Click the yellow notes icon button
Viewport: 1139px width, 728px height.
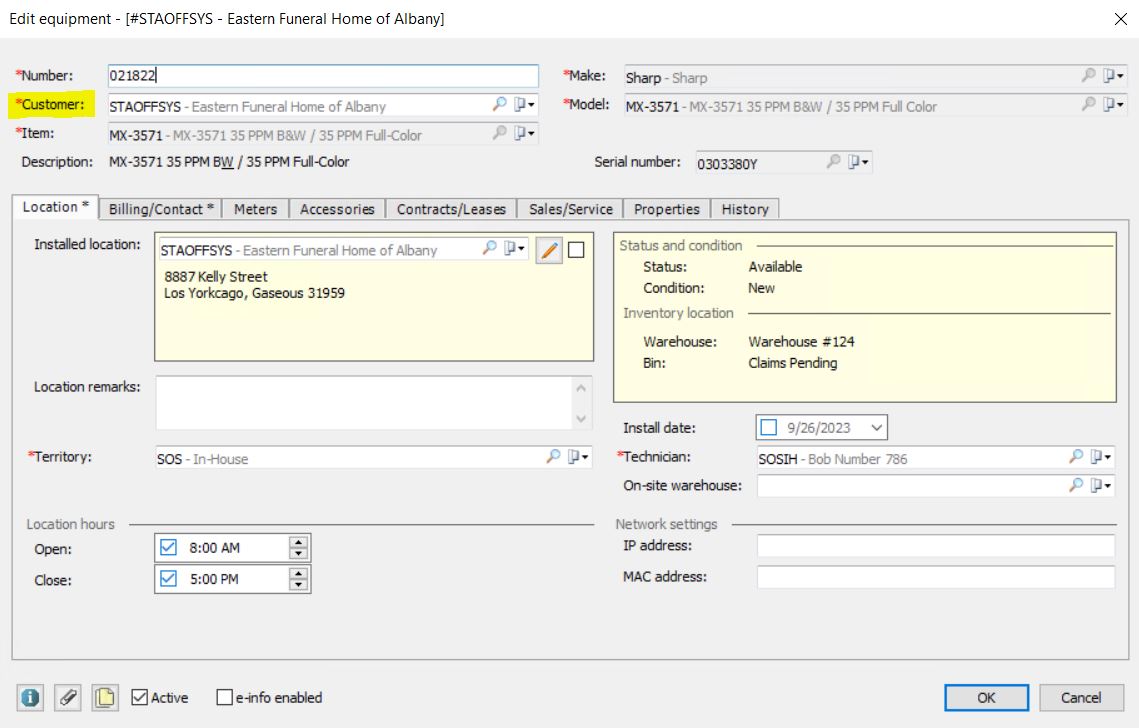tap(105, 697)
